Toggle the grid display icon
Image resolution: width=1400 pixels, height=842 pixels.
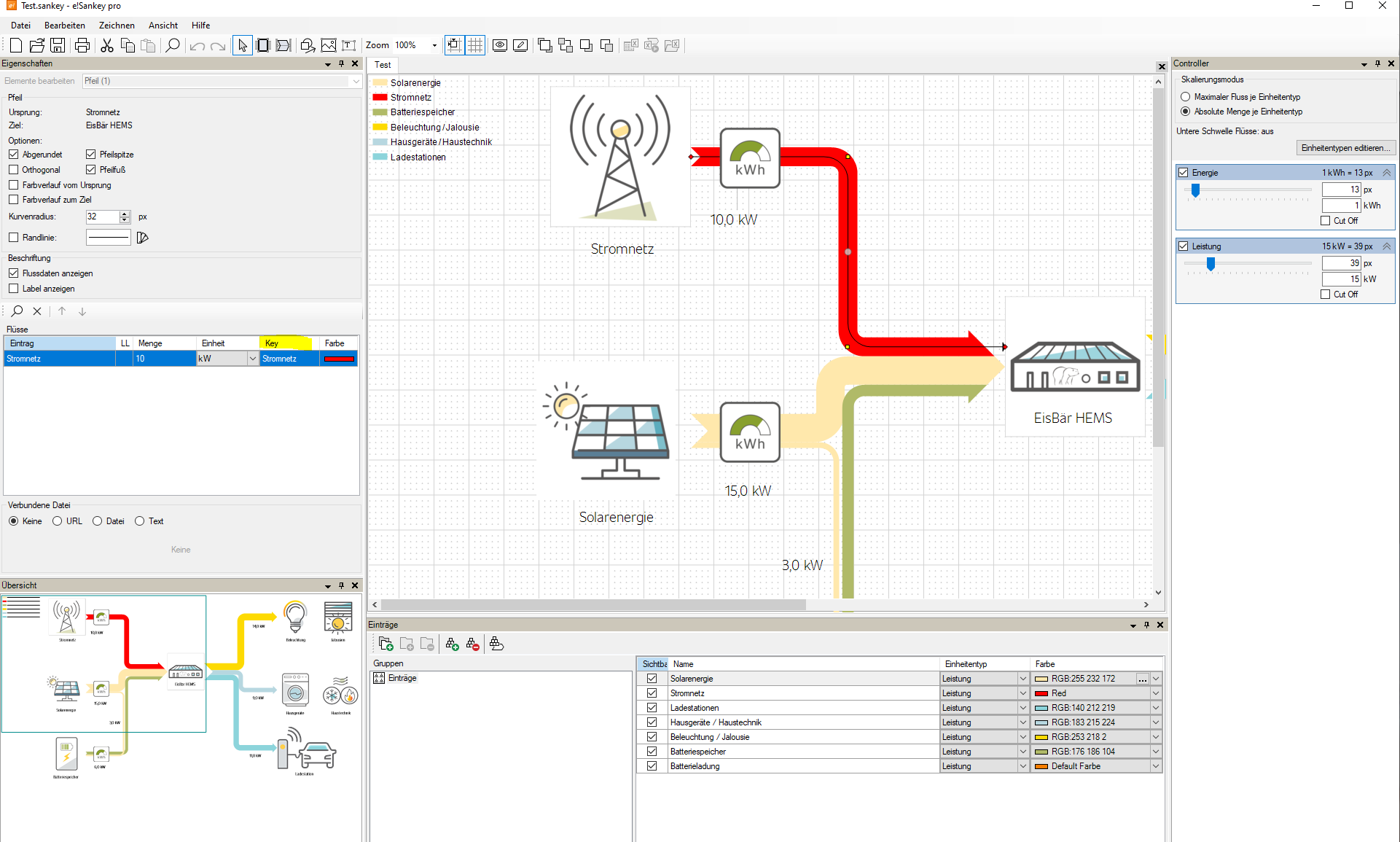click(475, 45)
